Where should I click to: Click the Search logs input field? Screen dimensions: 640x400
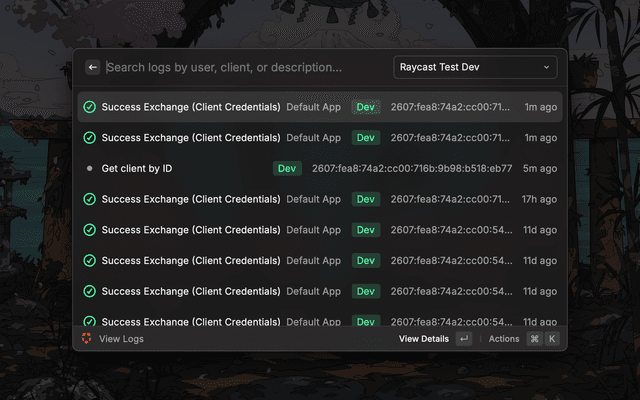click(x=240, y=68)
